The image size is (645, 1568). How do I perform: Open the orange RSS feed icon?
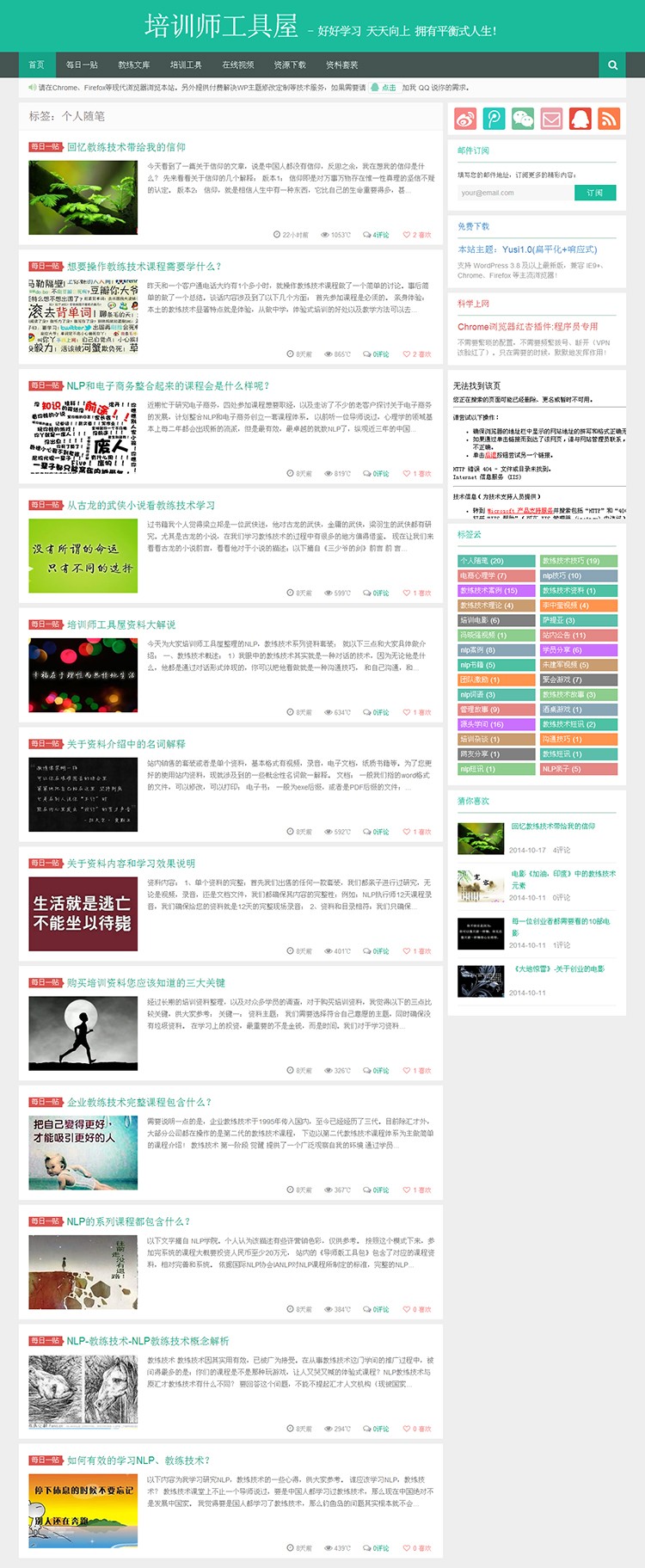point(609,119)
